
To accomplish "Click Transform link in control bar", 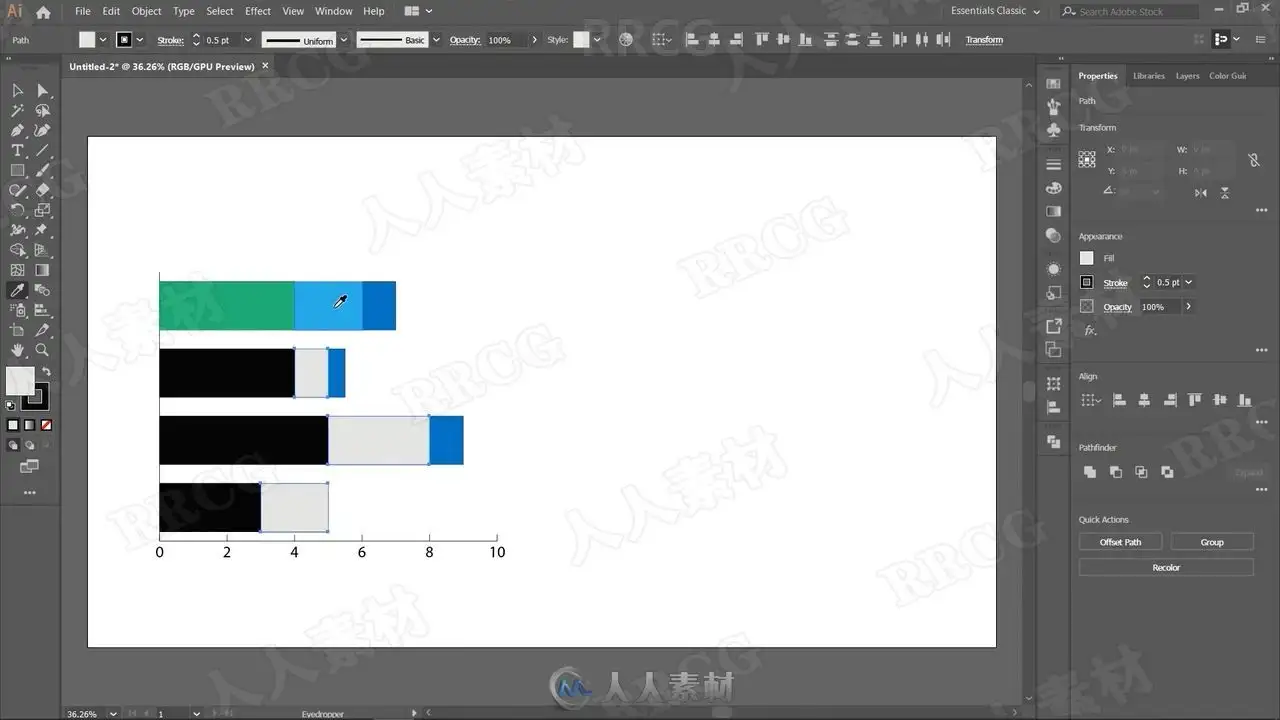I will tap(984, 40).
